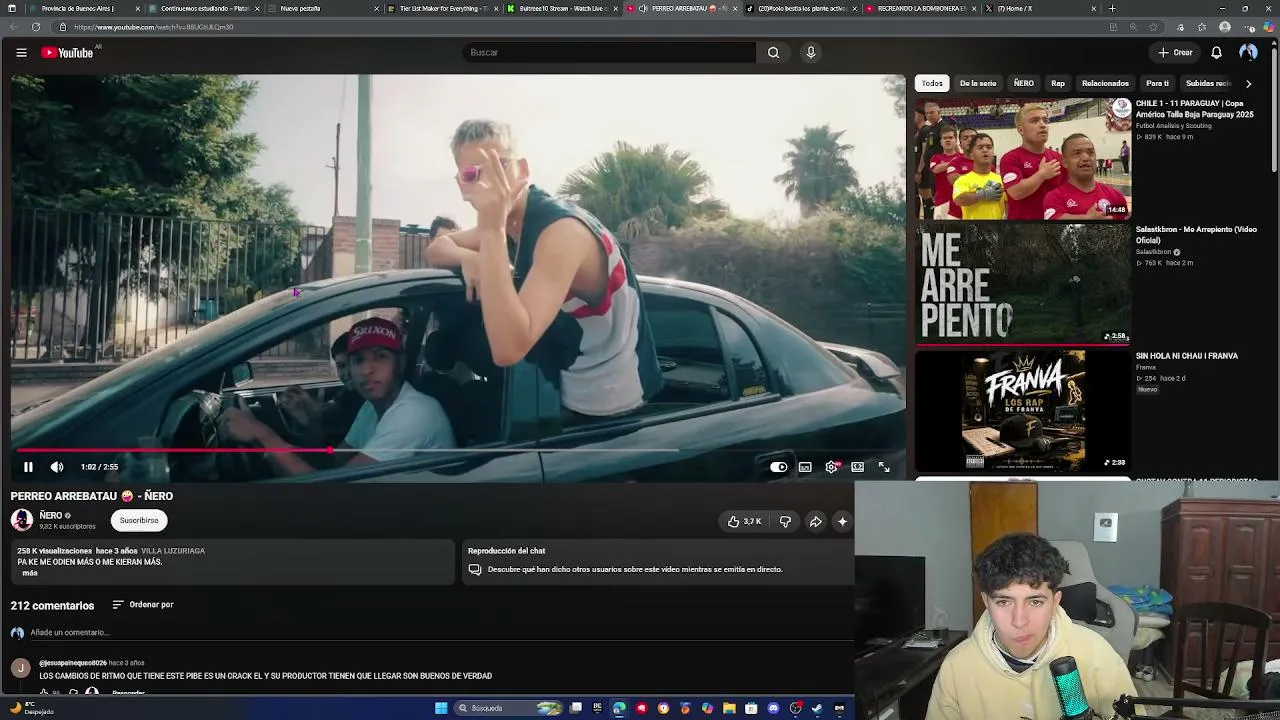The width and height of the screenshot is (1280, 720).
Task: Open the chat replay panel
Action: (x=659, y=560)
